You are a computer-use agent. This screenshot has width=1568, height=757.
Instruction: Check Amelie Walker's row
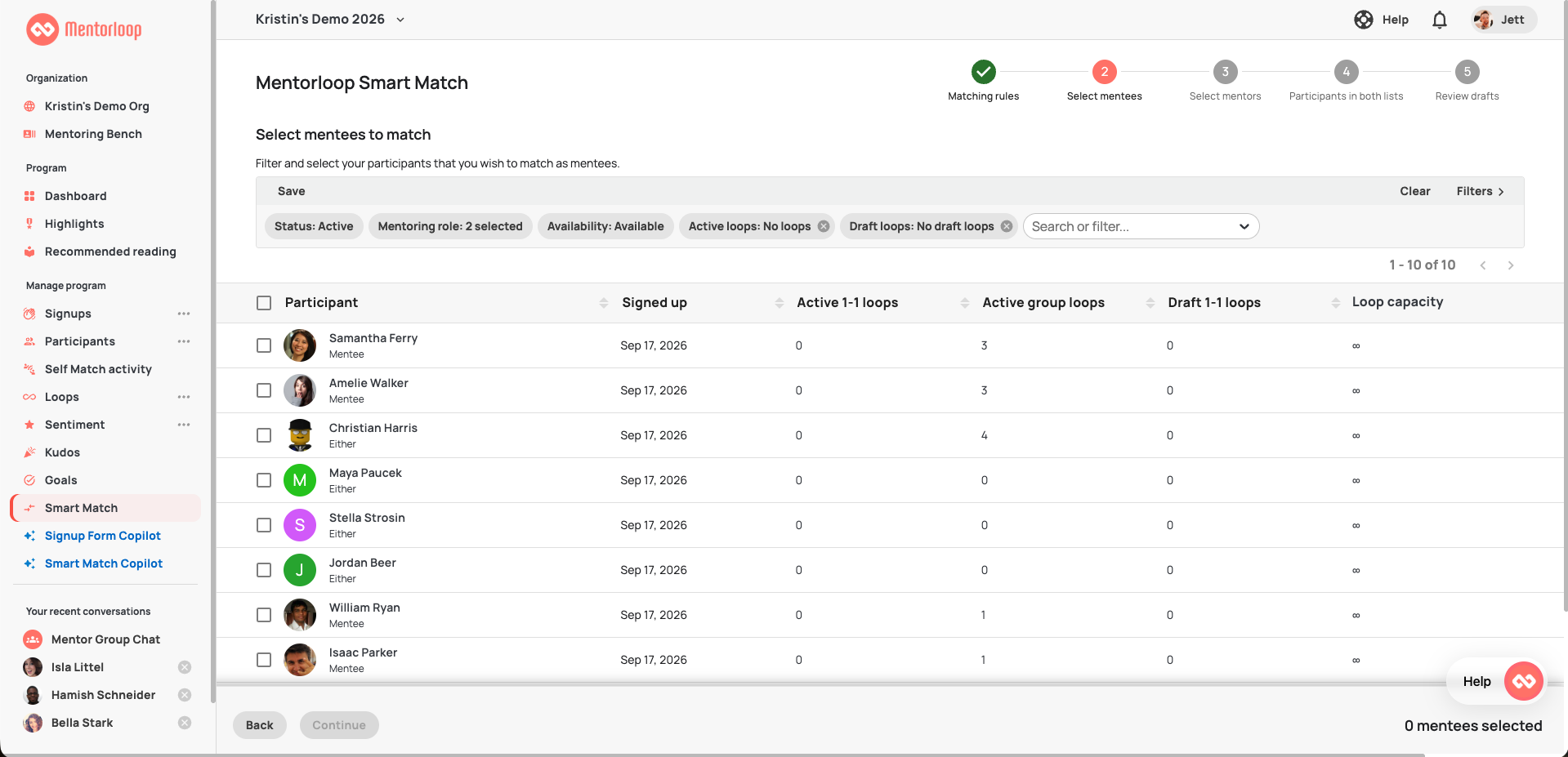(x=264, y=390)
